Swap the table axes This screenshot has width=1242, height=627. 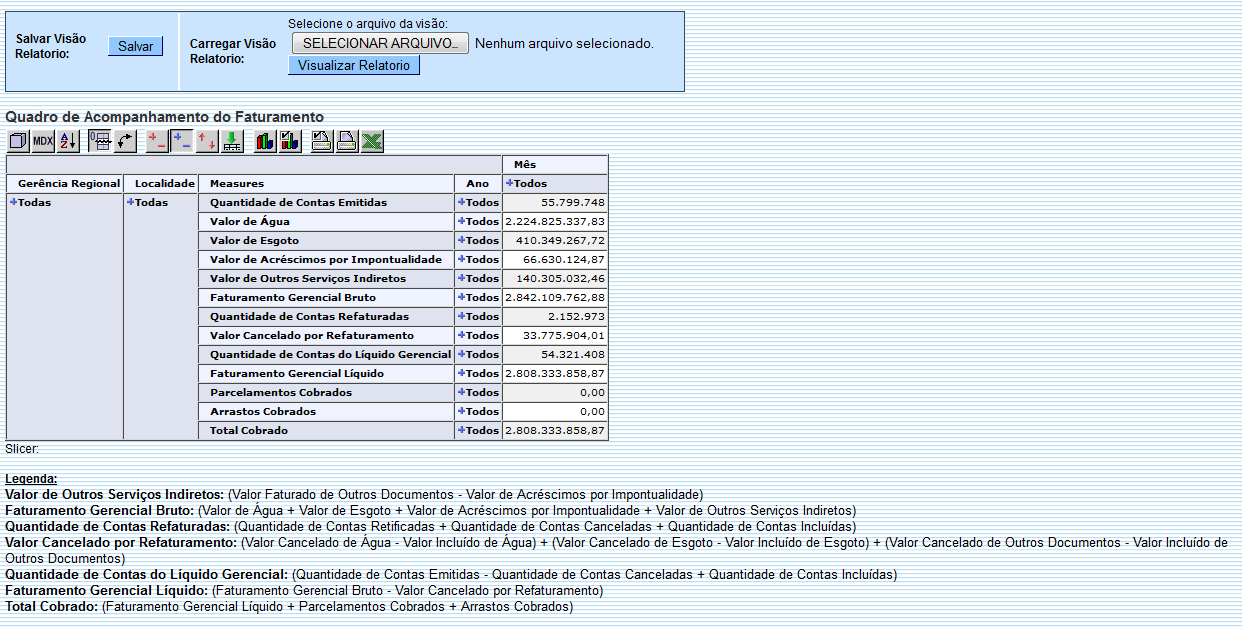[x=126, y=141]
